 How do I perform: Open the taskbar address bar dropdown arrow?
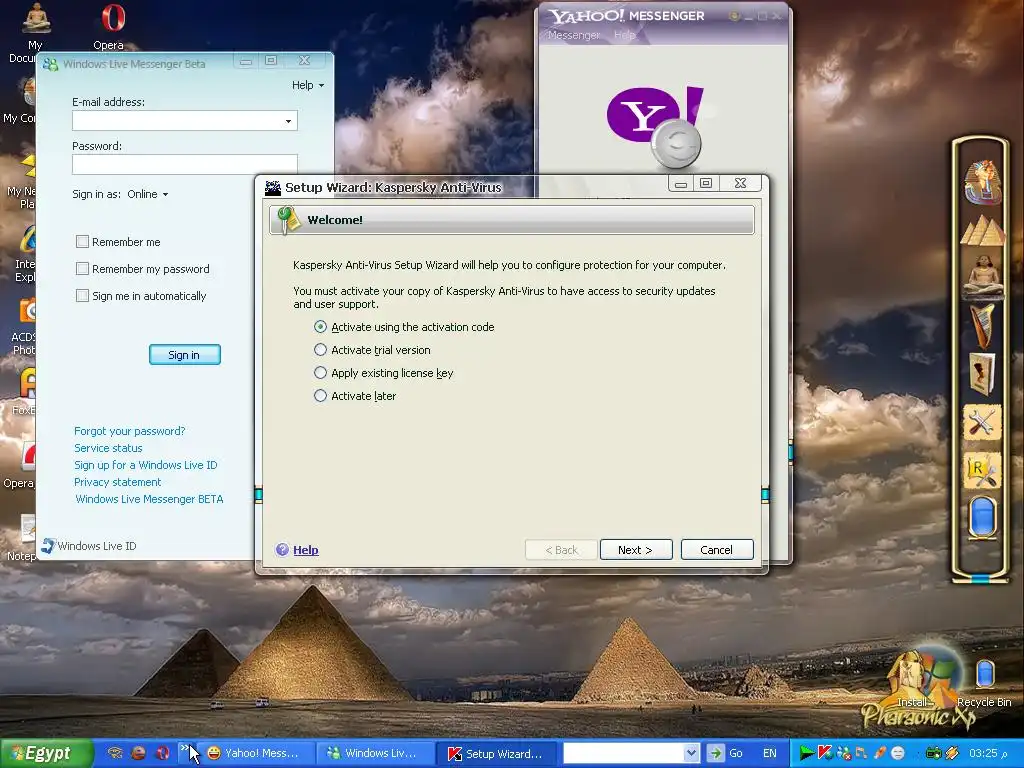692,753
